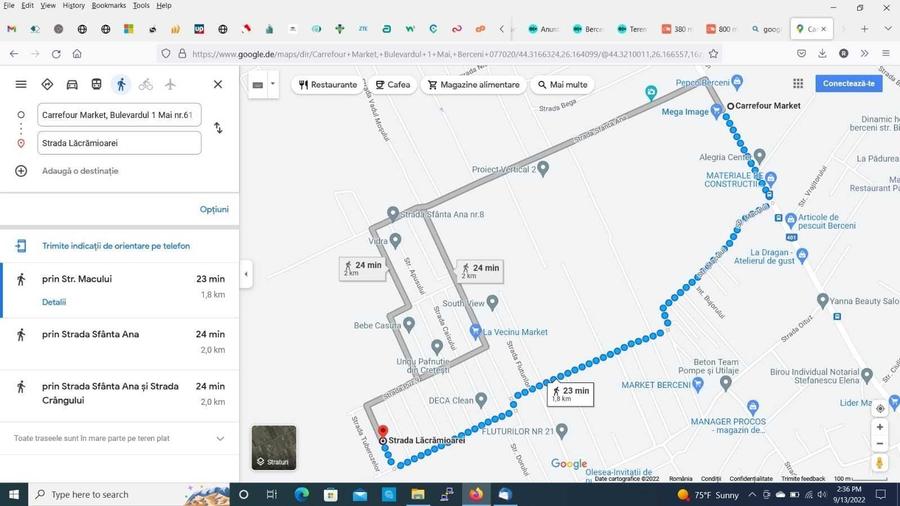The width and height of the screenshot is (900, 506).
Task: Open the Trimite feedback link
Action: pyautogui.click(x=802, y=478)
